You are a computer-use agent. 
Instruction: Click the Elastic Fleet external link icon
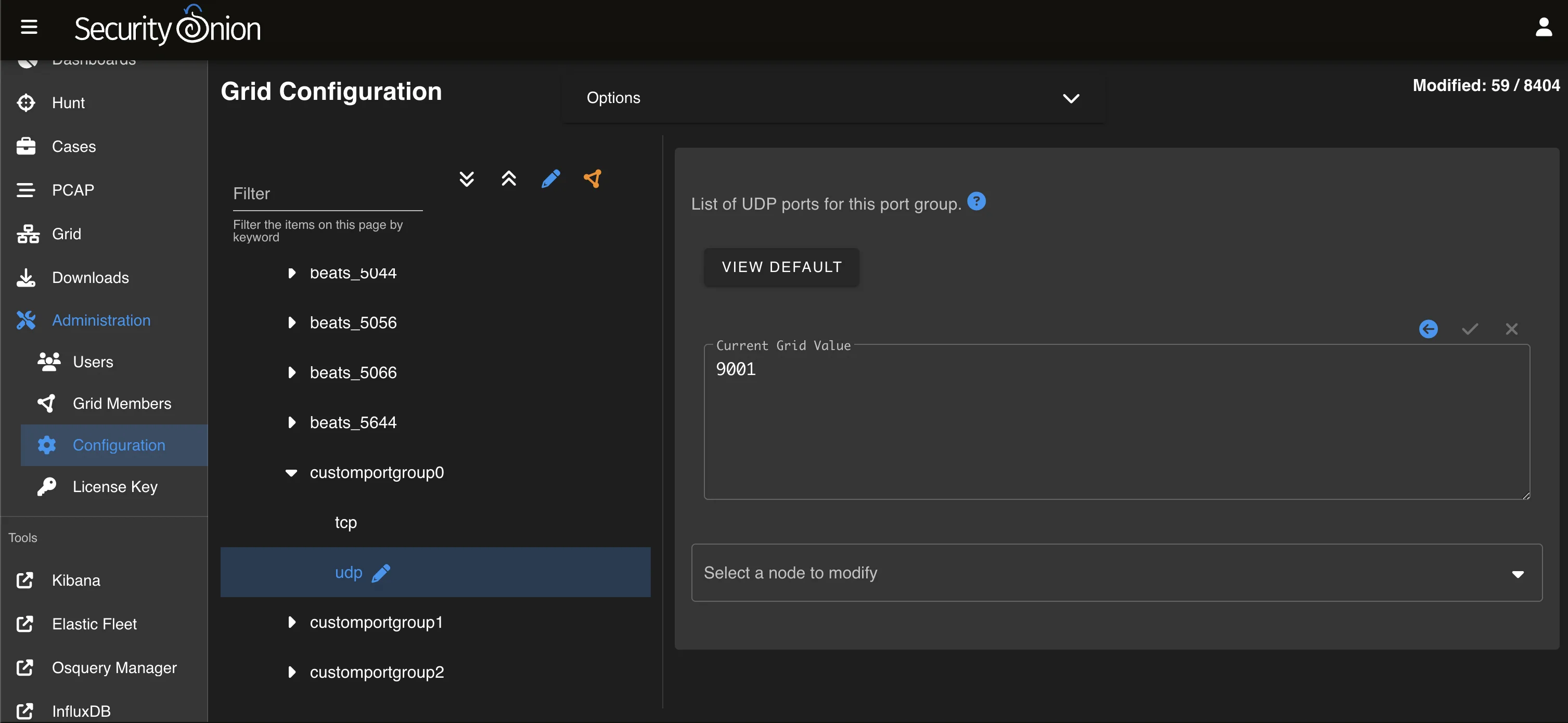click(x=25, y=624)
